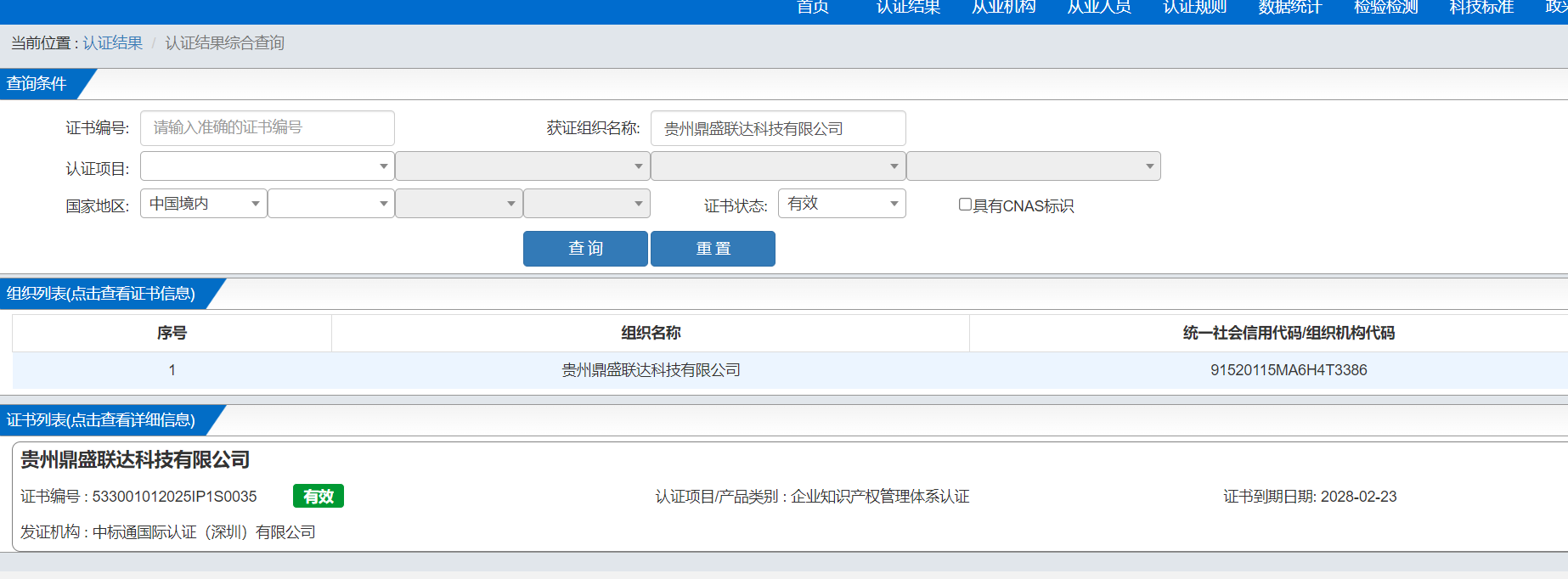Click the expiry date 2028-02-23

1358,497
